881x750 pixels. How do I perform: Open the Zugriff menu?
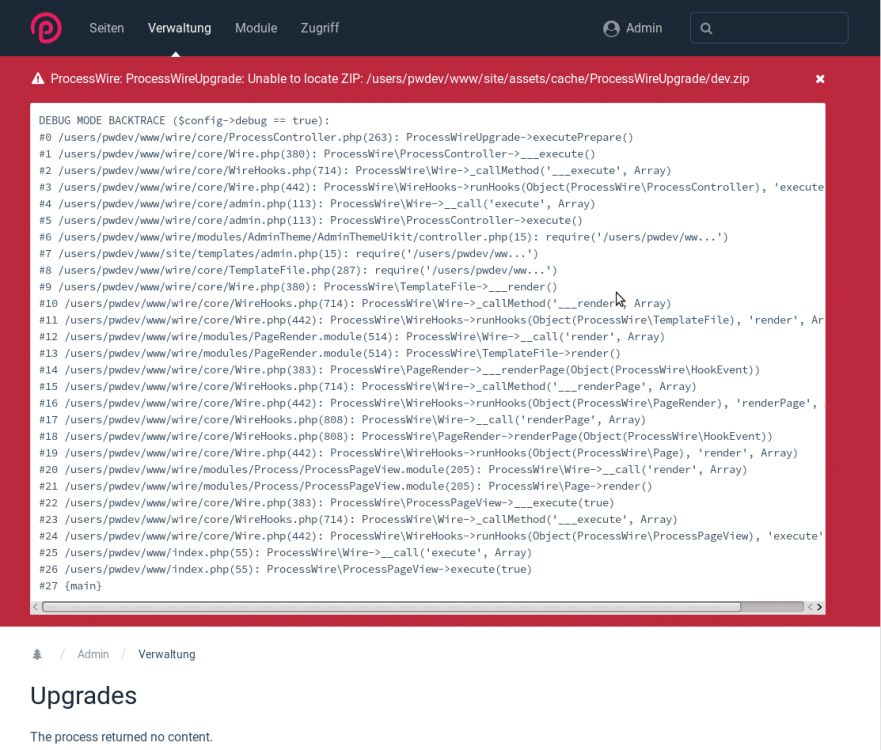320,28
